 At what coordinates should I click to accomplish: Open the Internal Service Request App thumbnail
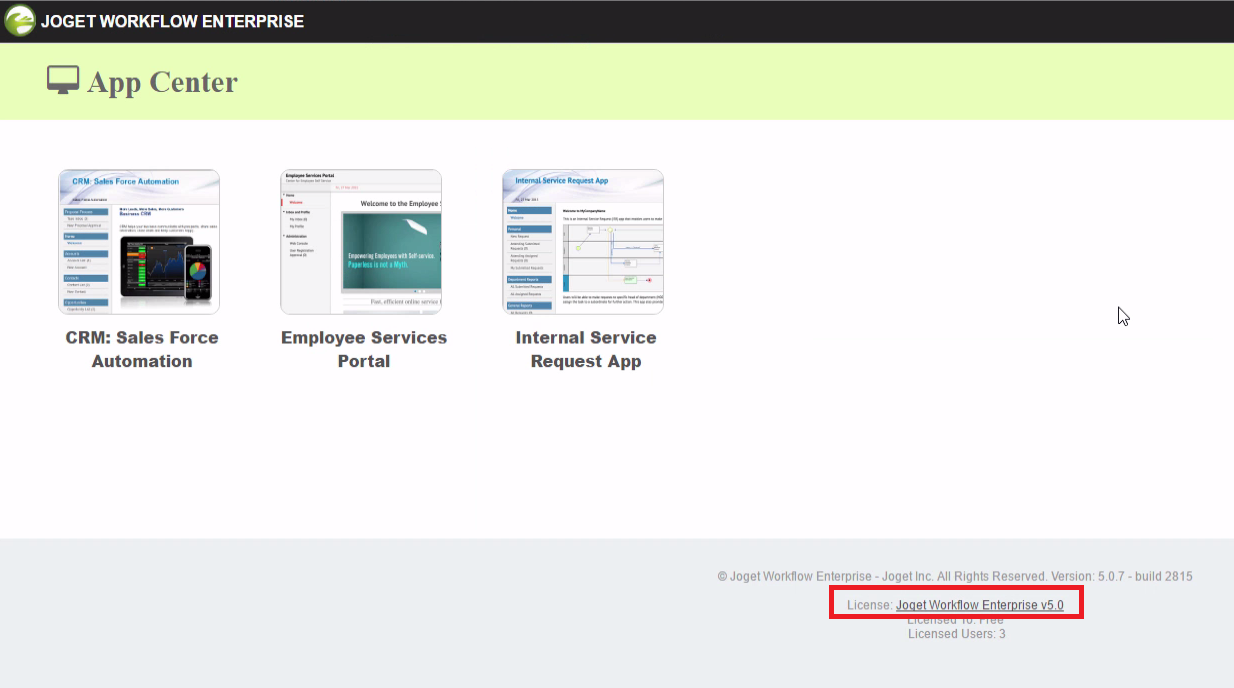583,242
